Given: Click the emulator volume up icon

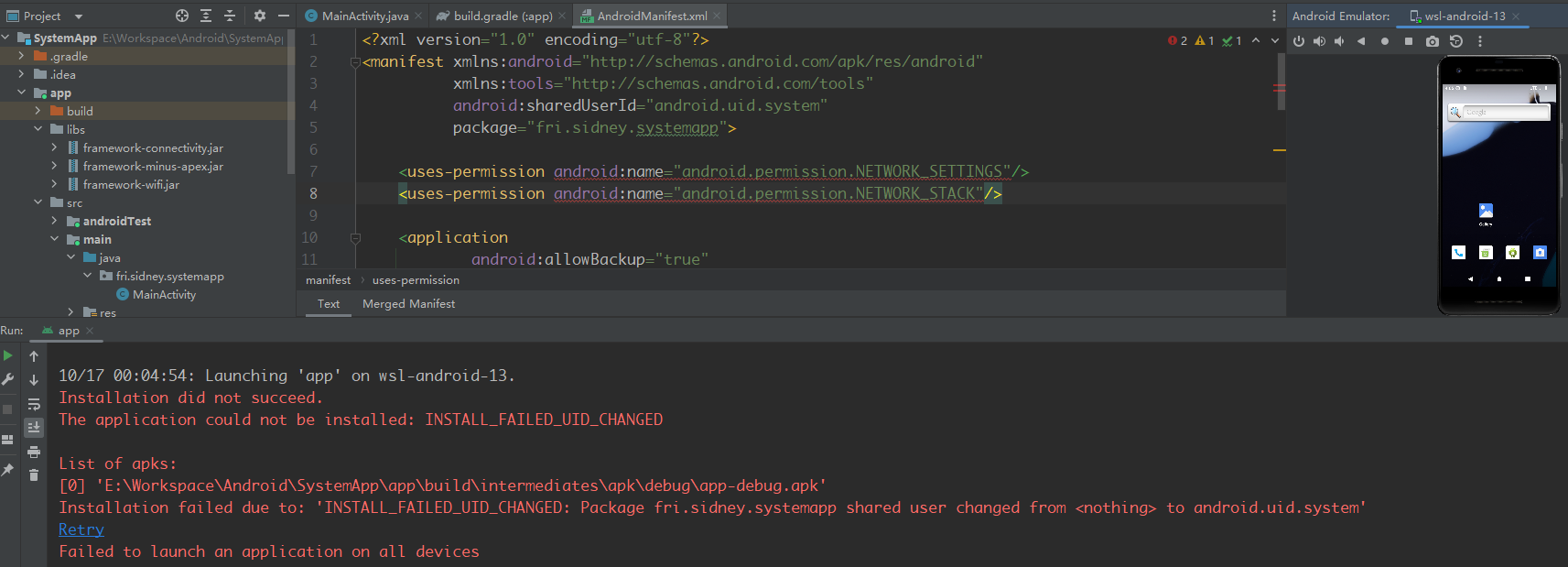Looking at the screenshot, I should tap(1319, 41).
